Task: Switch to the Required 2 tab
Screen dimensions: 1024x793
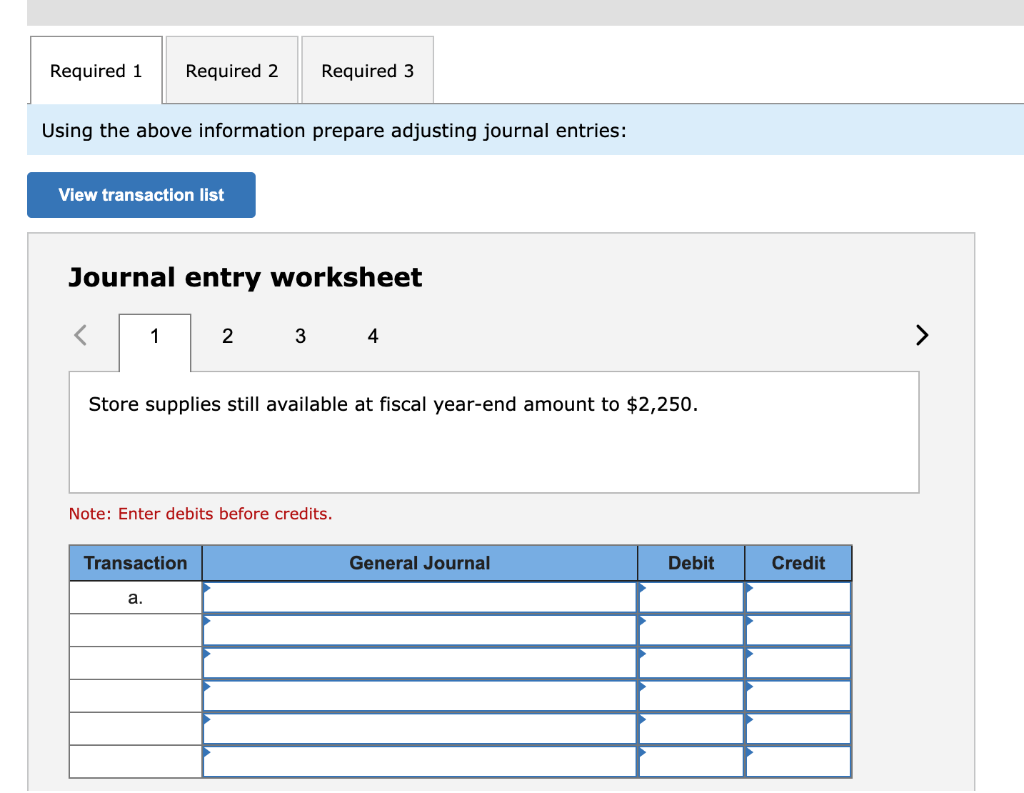Action: (231, 70)
